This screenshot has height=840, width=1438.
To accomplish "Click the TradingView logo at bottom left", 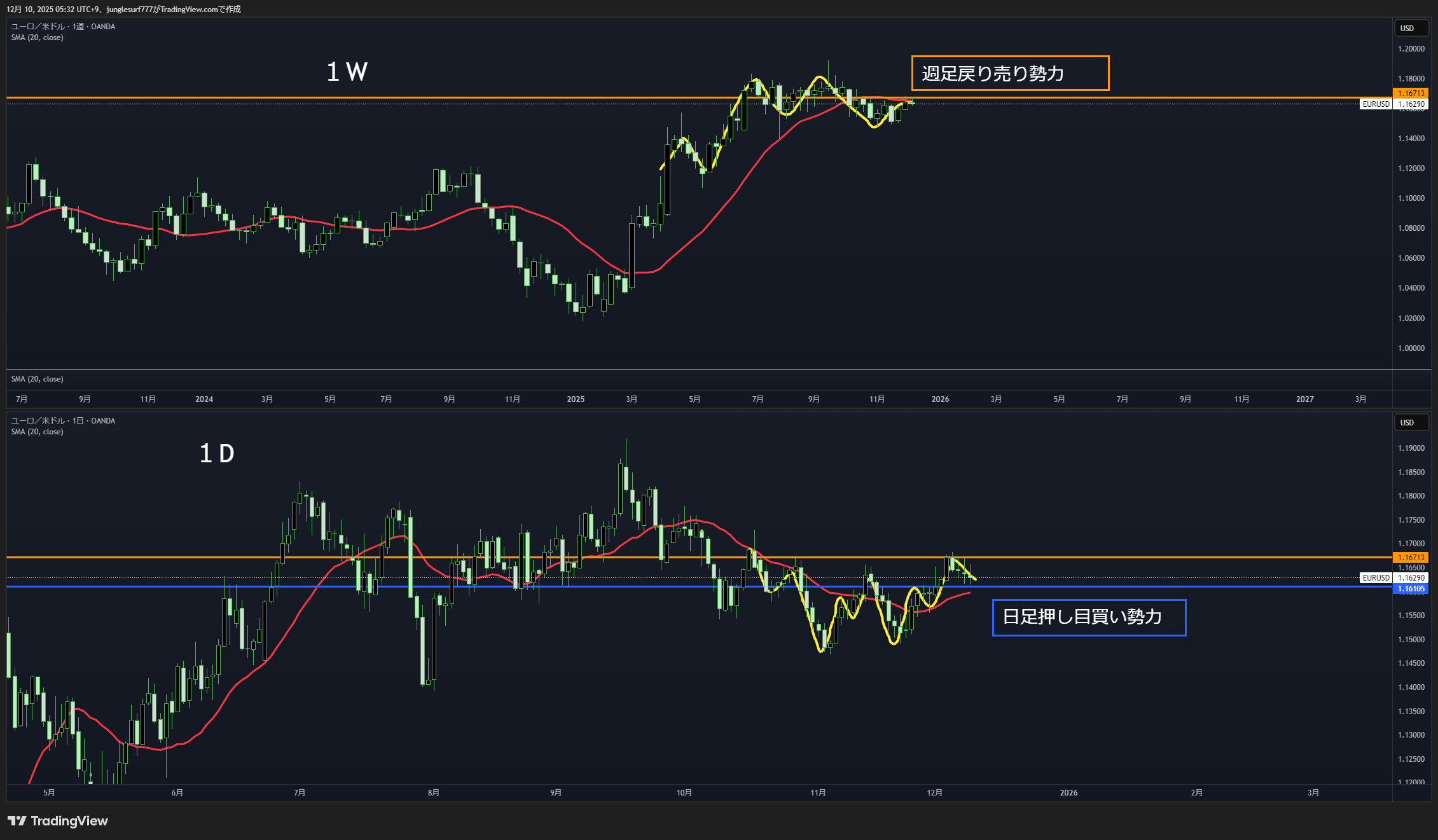I will pyautogui.click(x=57, y=821).
